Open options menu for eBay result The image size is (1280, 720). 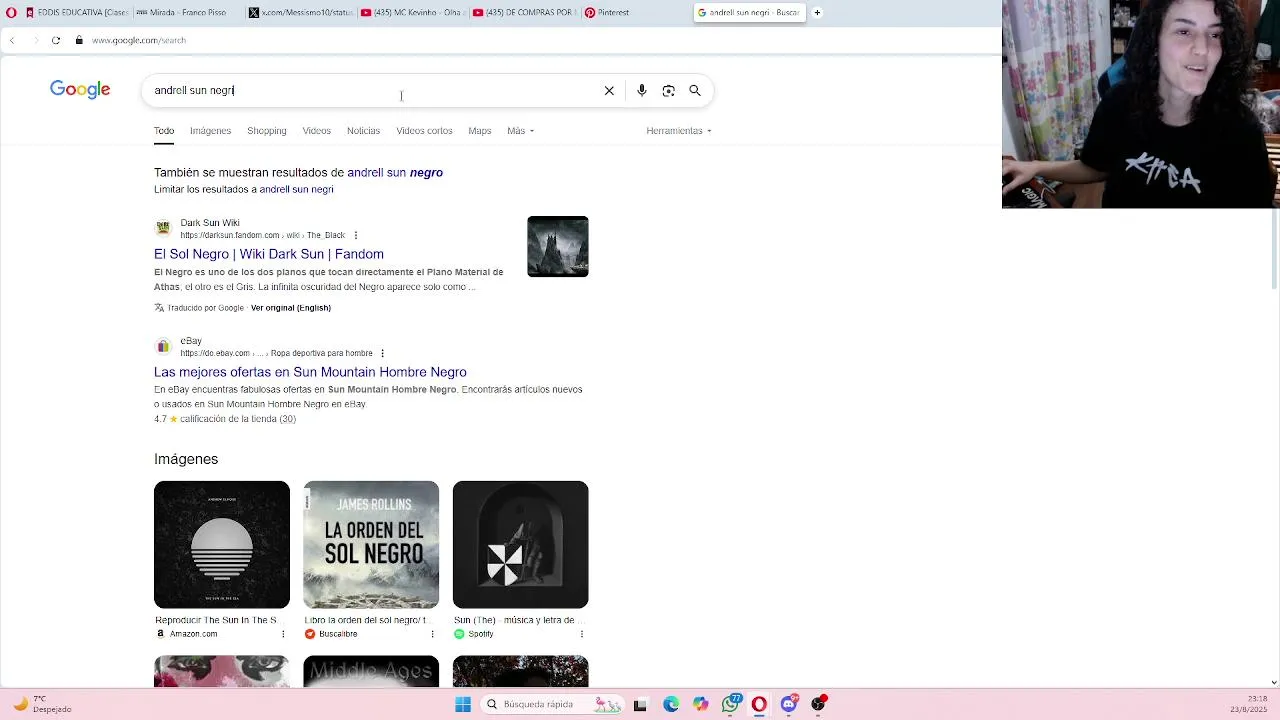(382, 353)
